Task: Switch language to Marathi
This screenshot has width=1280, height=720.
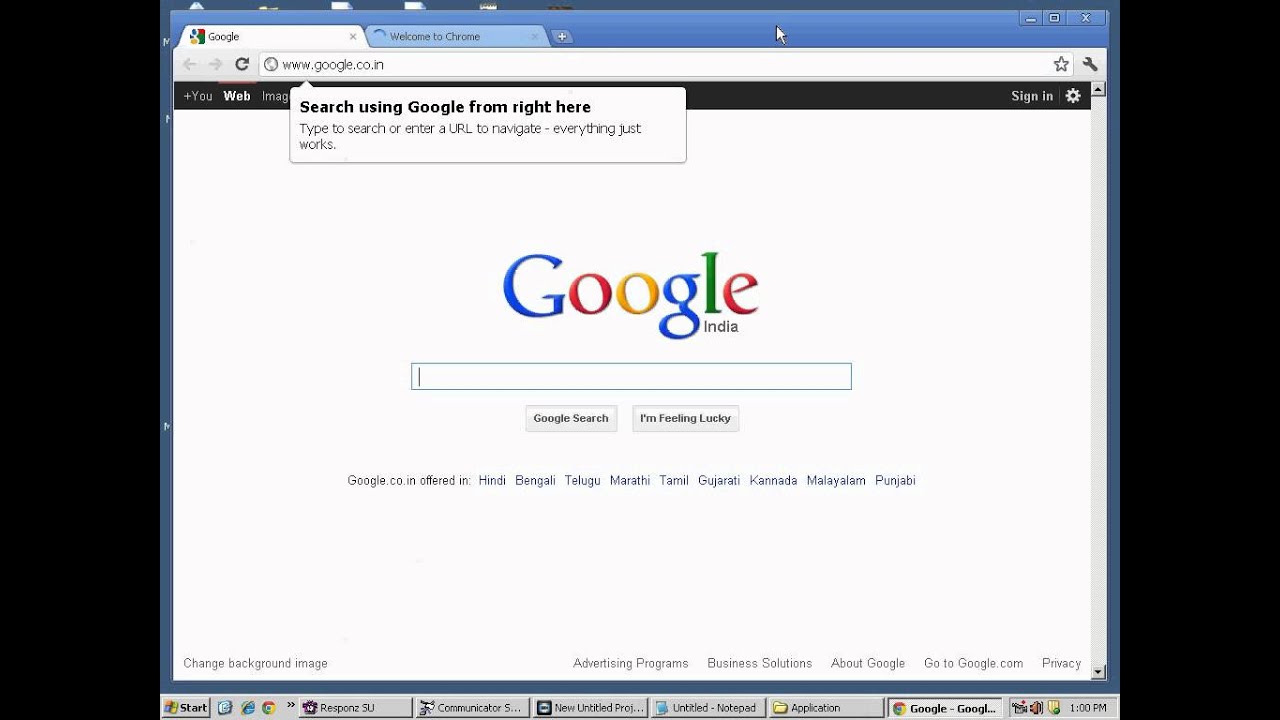Action: (630, 481)
